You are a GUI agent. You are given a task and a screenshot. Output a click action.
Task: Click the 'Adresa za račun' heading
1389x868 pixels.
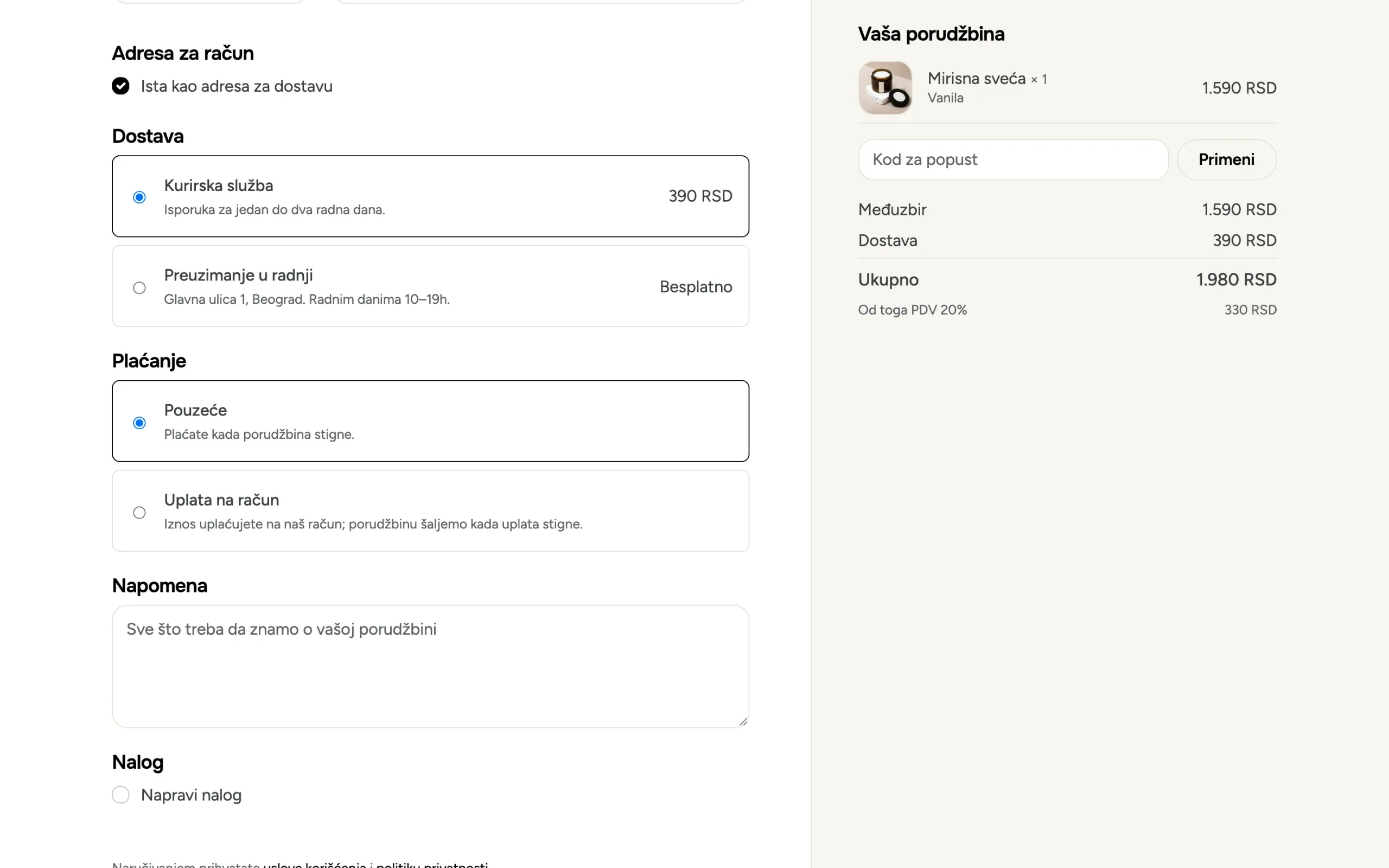point(183,53)
